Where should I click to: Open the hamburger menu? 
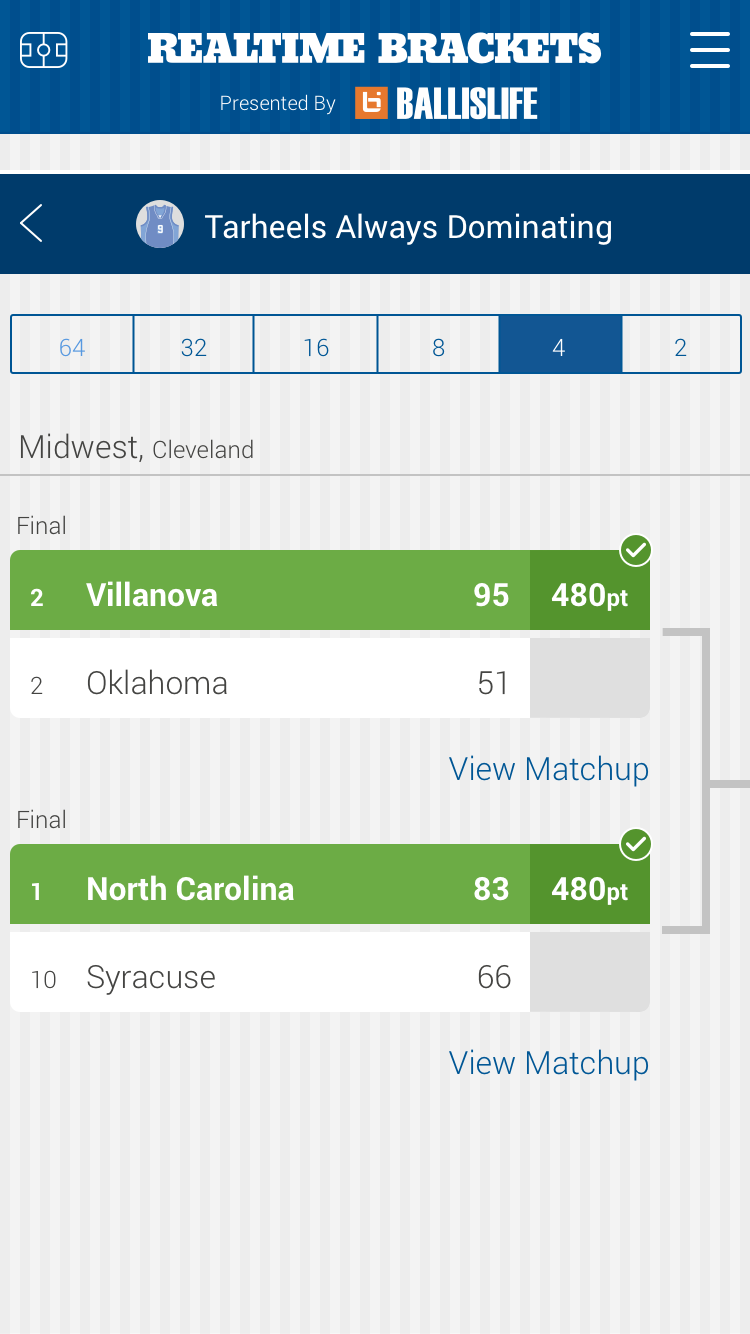point(709,49)
